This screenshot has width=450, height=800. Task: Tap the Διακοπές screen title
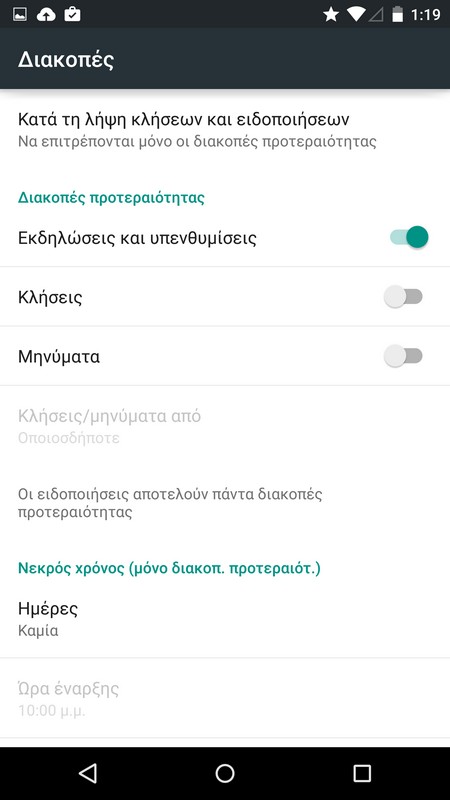pos(66,60)
